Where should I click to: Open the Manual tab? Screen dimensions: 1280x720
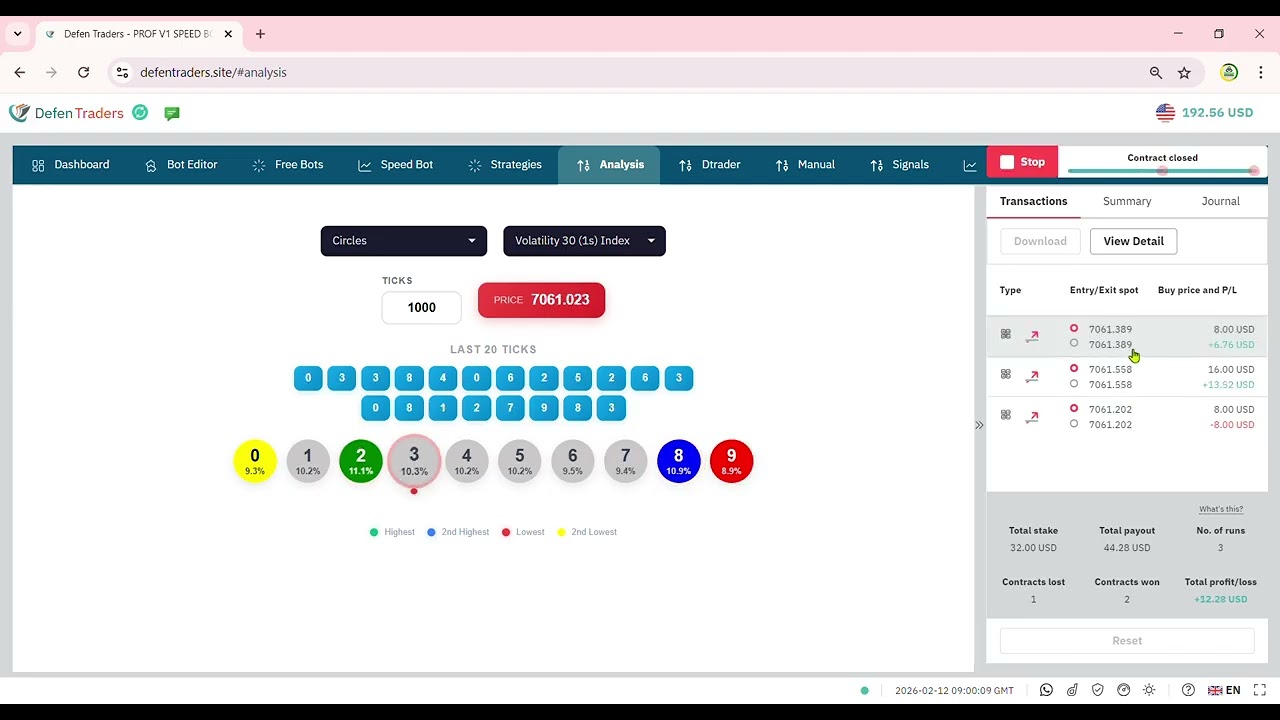tap(805, 165)
